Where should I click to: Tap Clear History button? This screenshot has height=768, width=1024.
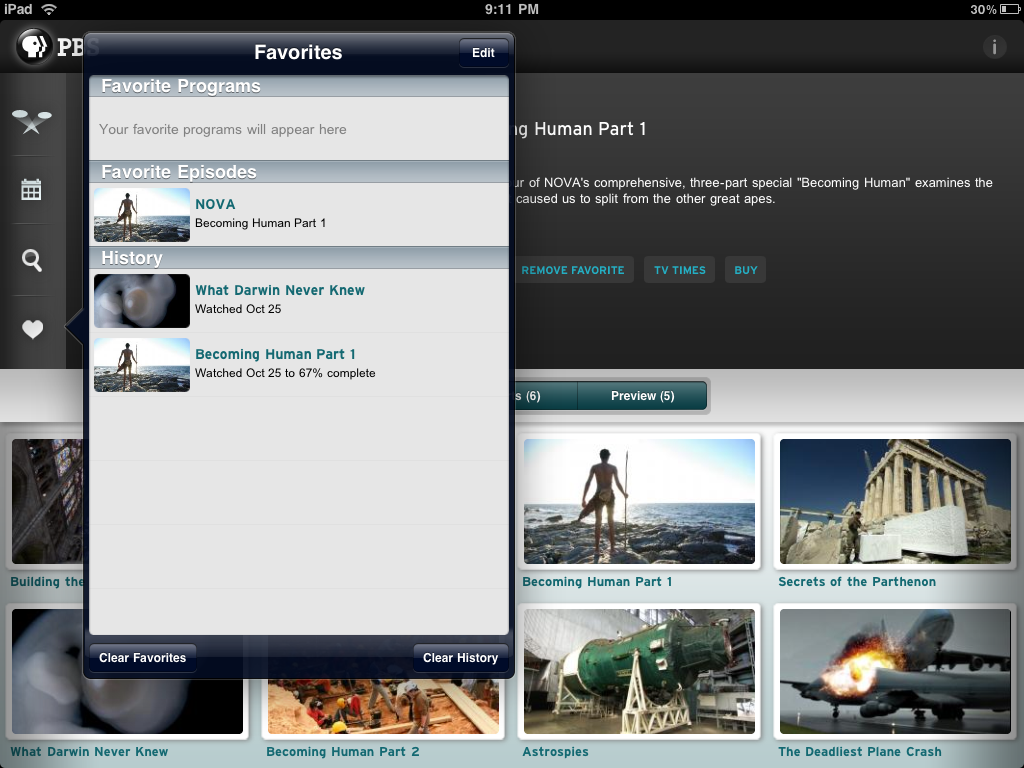click(460, 658)
